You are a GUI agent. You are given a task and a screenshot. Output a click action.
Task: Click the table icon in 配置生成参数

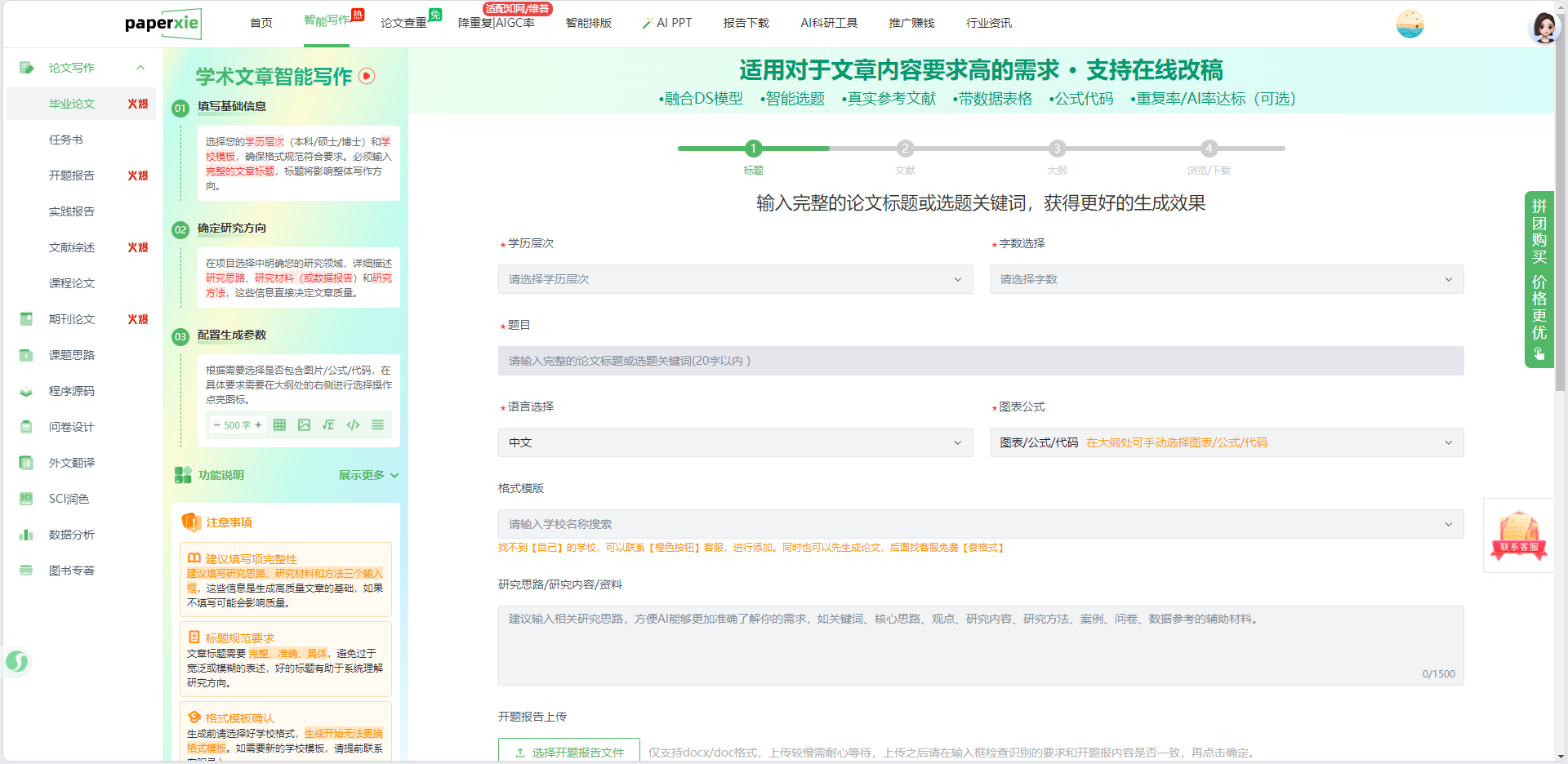[279, 425]
